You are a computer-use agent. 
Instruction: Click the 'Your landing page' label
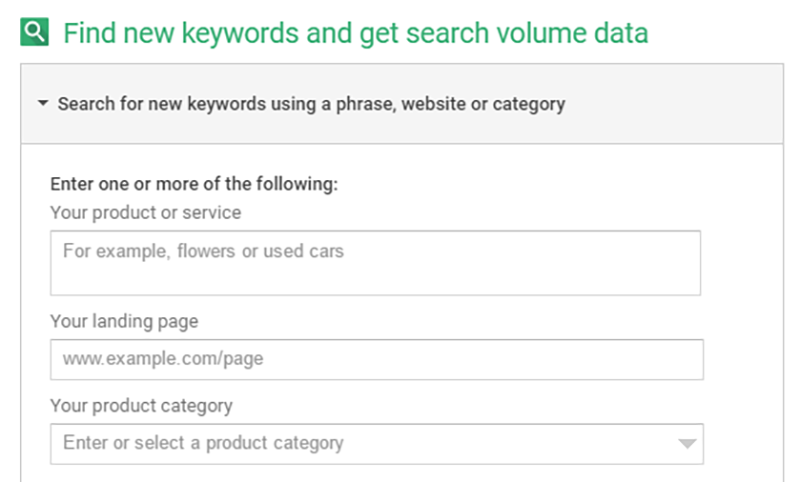pyautogui.click(x=124, y=321)
